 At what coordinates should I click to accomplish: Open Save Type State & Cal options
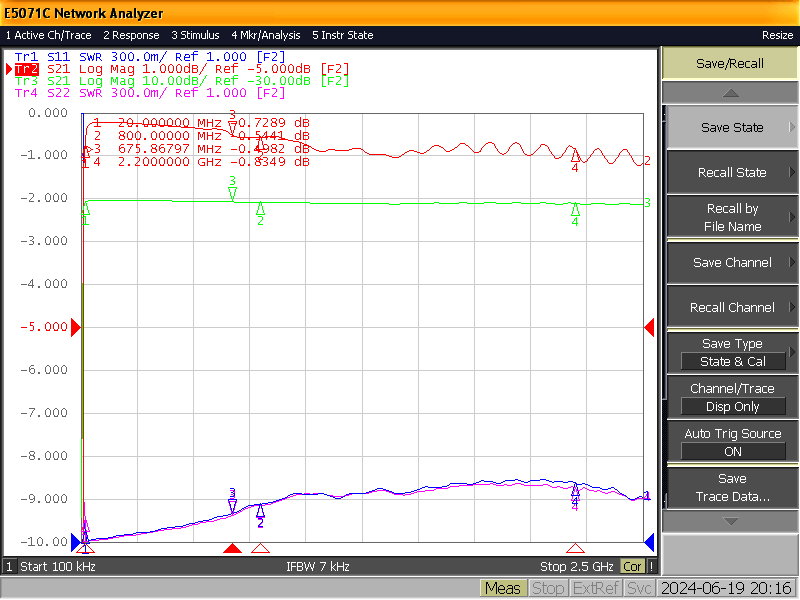pos(732,352)
